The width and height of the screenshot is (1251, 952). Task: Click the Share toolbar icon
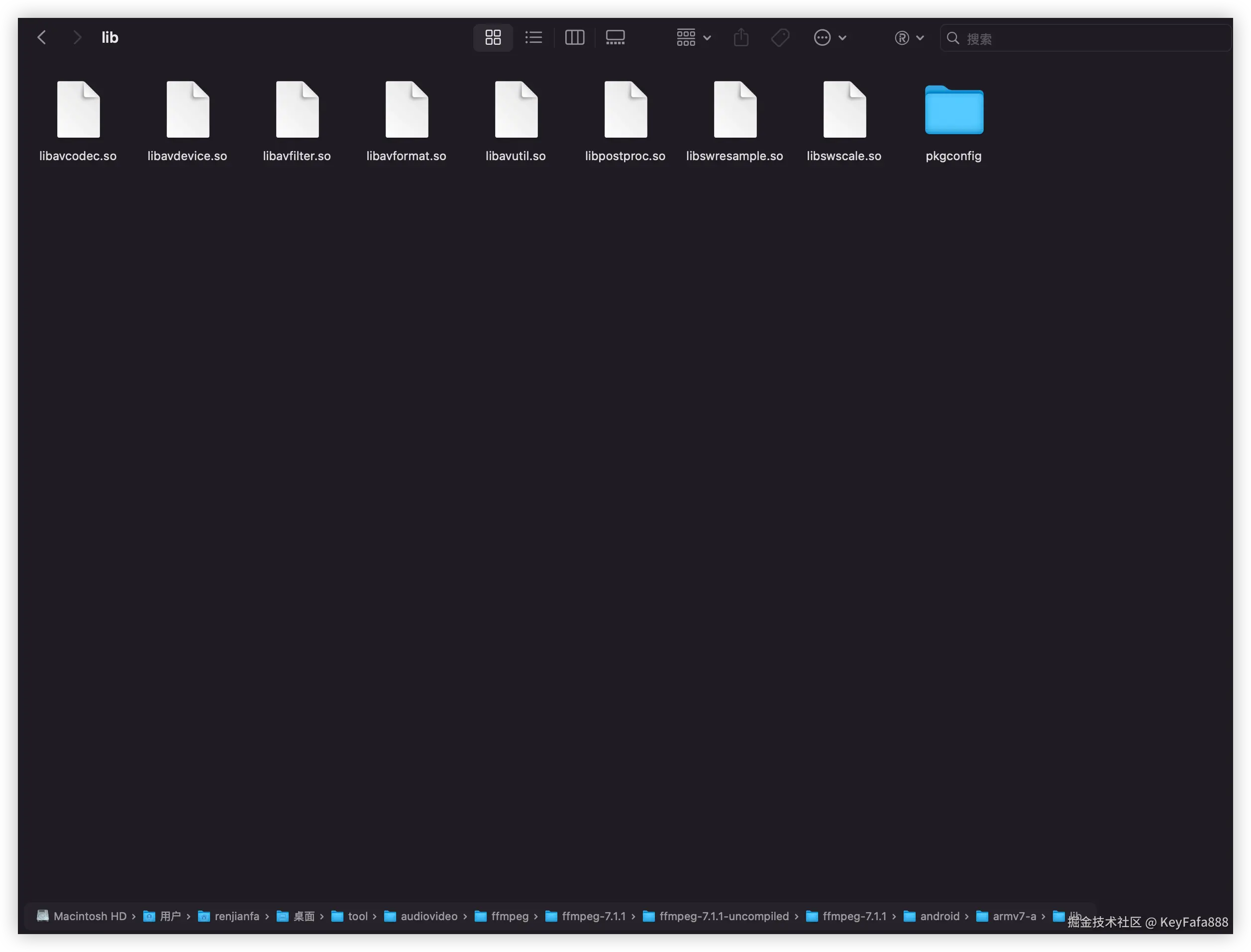pyautogui.click(x=741, y=37)
